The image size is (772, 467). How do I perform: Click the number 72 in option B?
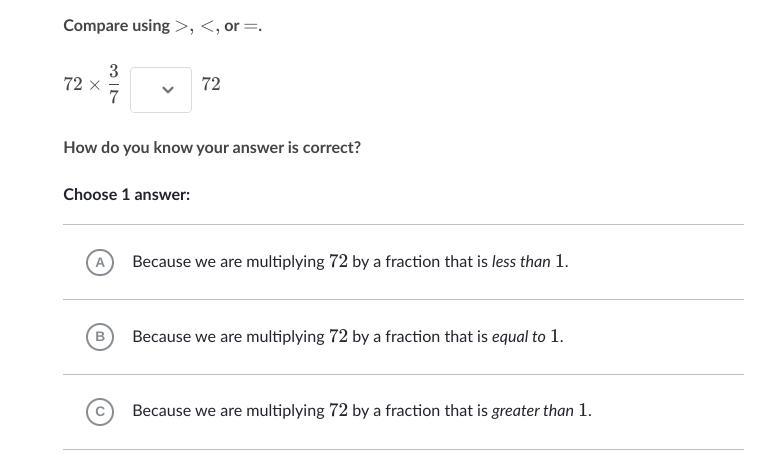(x=338, y=337)
